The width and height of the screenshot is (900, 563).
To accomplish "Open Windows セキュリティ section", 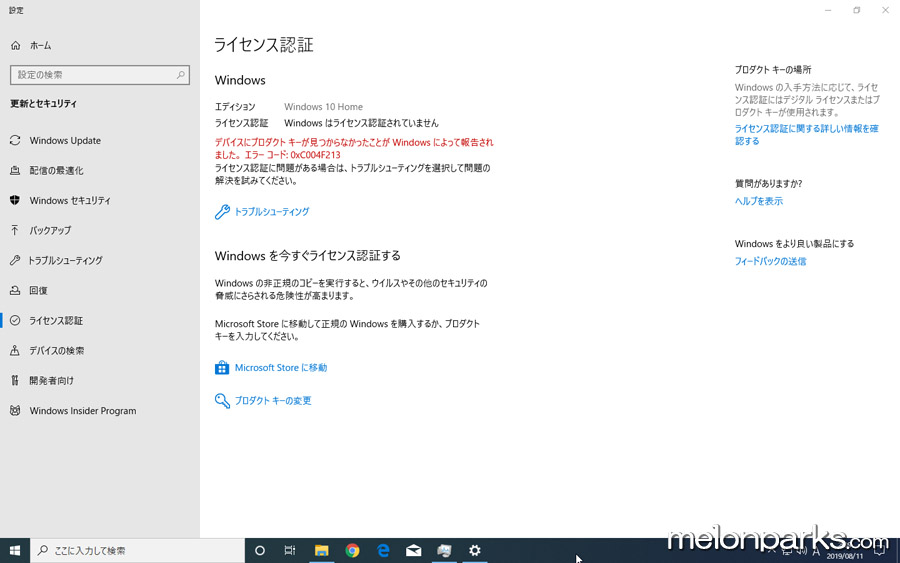I will 70,200.
